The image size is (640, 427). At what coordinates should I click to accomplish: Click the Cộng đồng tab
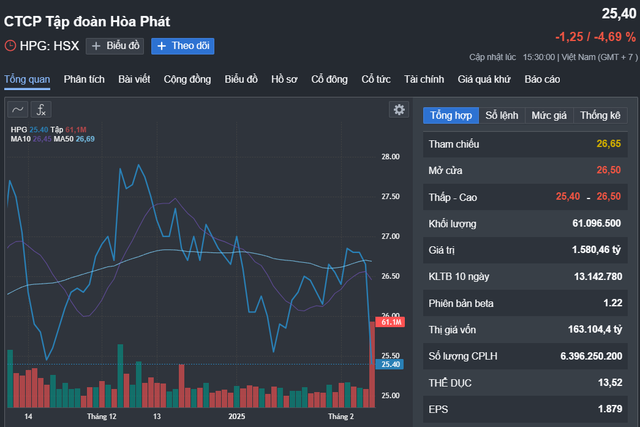(x=187, y=78)
